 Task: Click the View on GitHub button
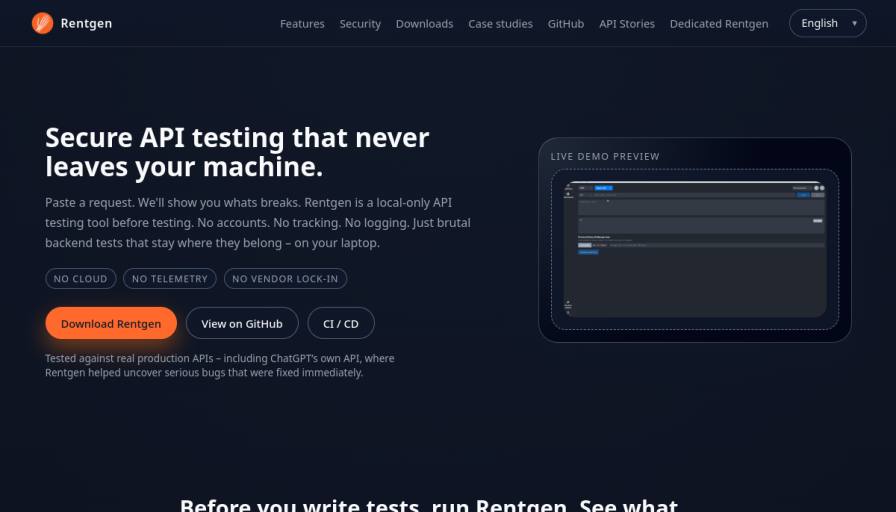coord(242,323)
